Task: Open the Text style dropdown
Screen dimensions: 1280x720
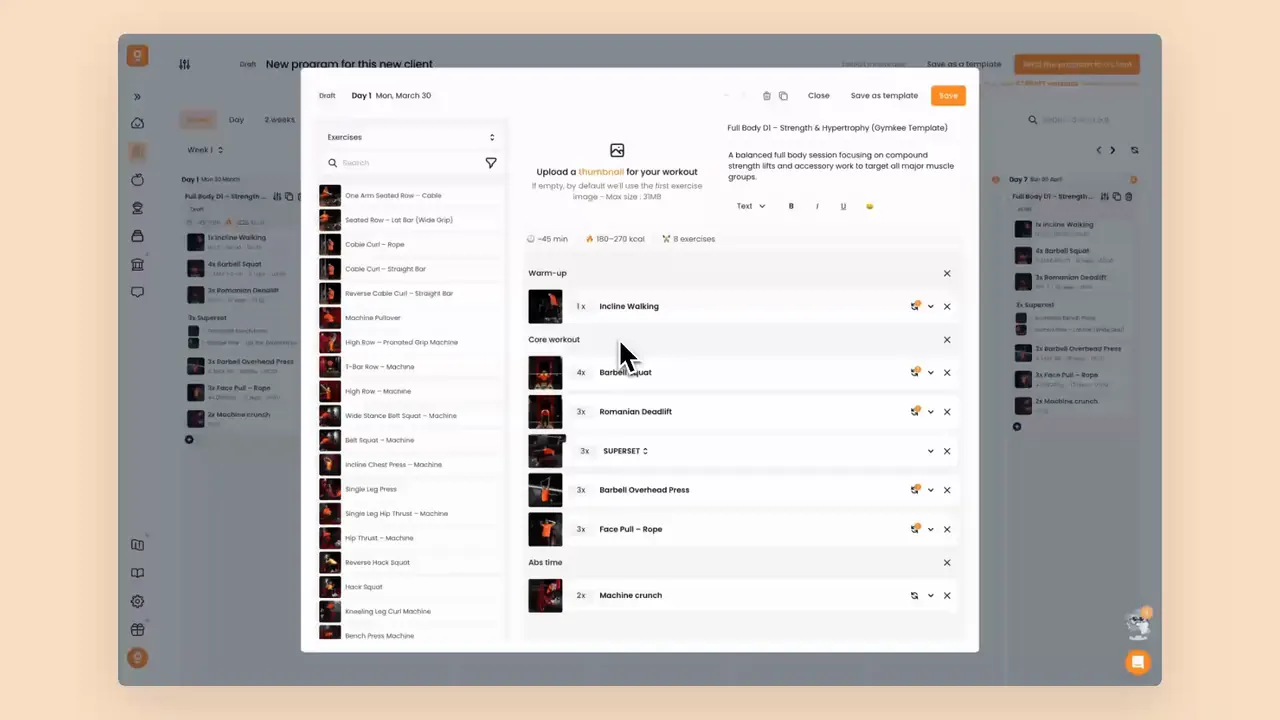Action: tap(751, 206)
